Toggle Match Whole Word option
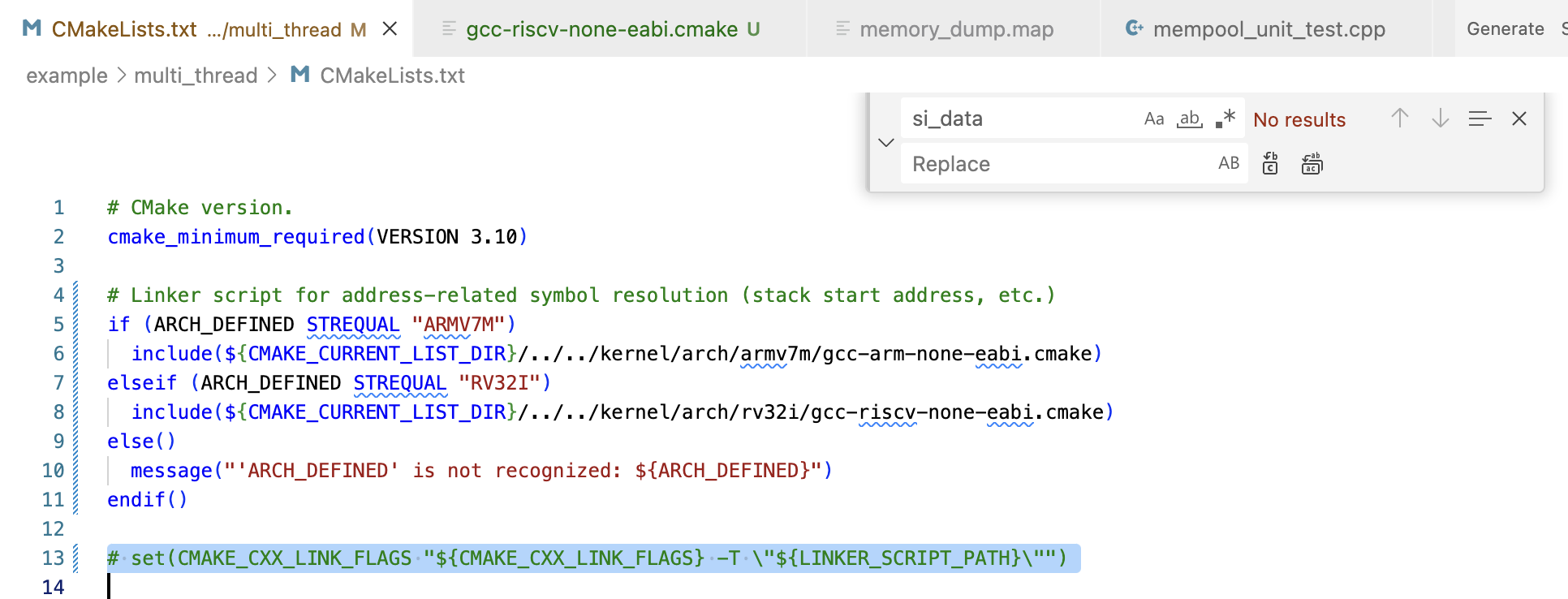This screenshot has height=599, width=1568. tap(1190, 119)
